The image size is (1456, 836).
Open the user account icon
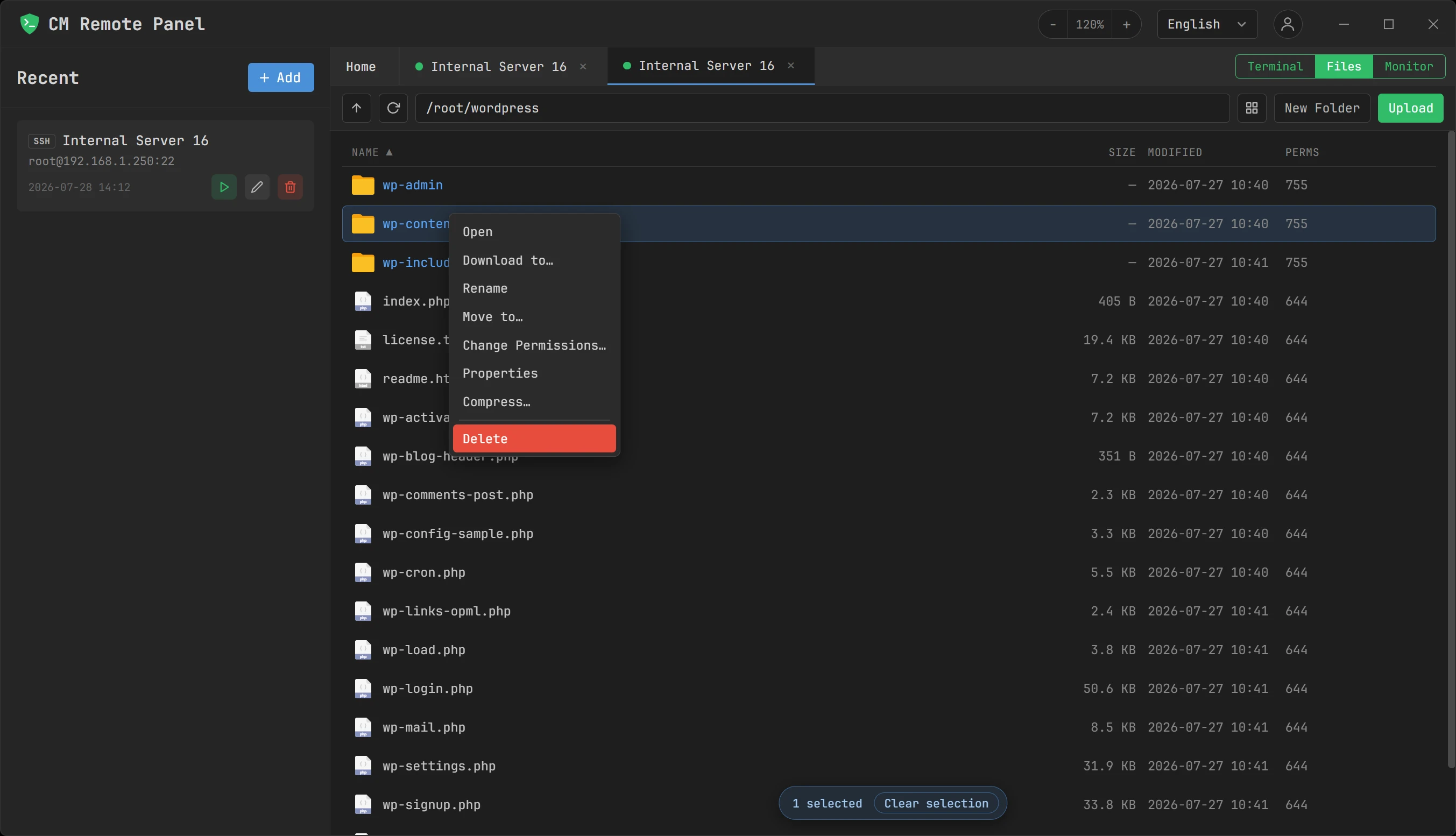1288,24
